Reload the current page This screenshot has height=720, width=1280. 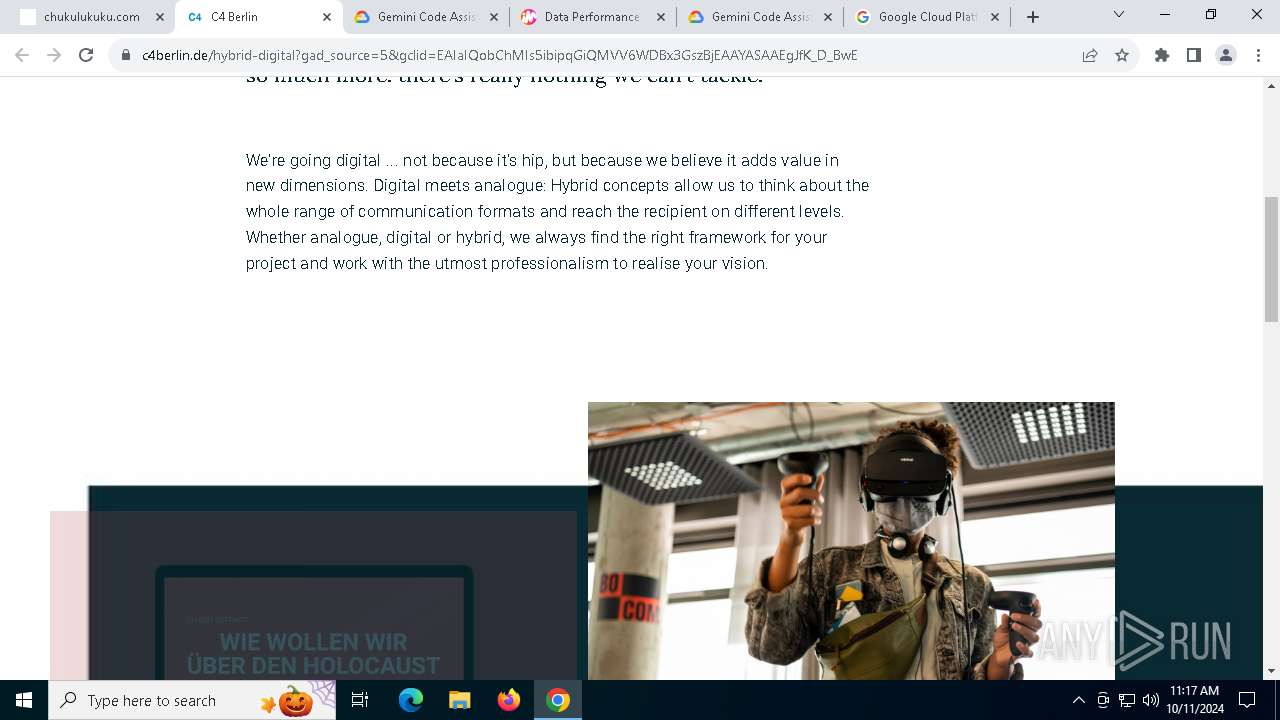pyautogui.click(x=86, y=55)
